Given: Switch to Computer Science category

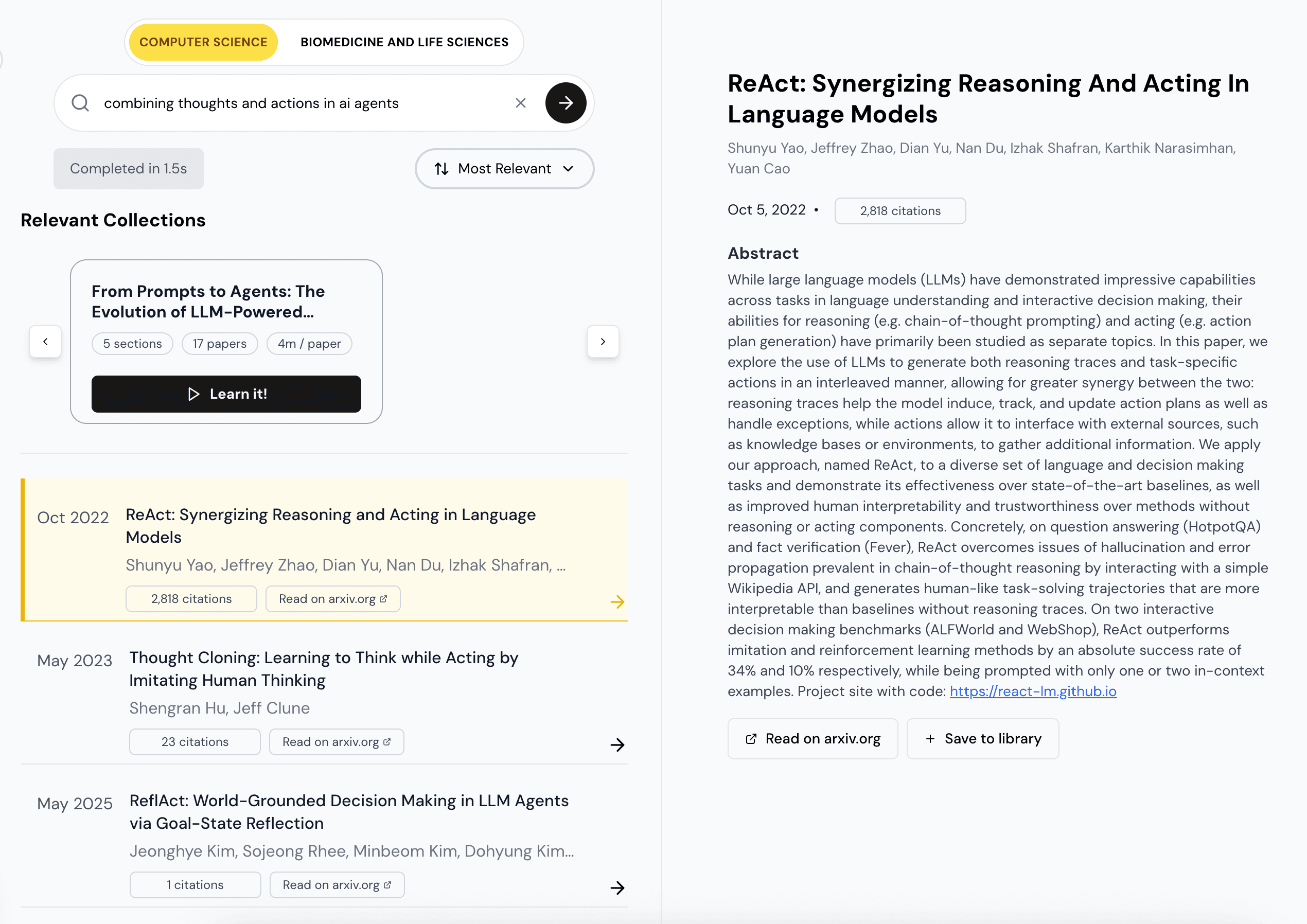Looking at the screenshot, I should coord(203,42).
